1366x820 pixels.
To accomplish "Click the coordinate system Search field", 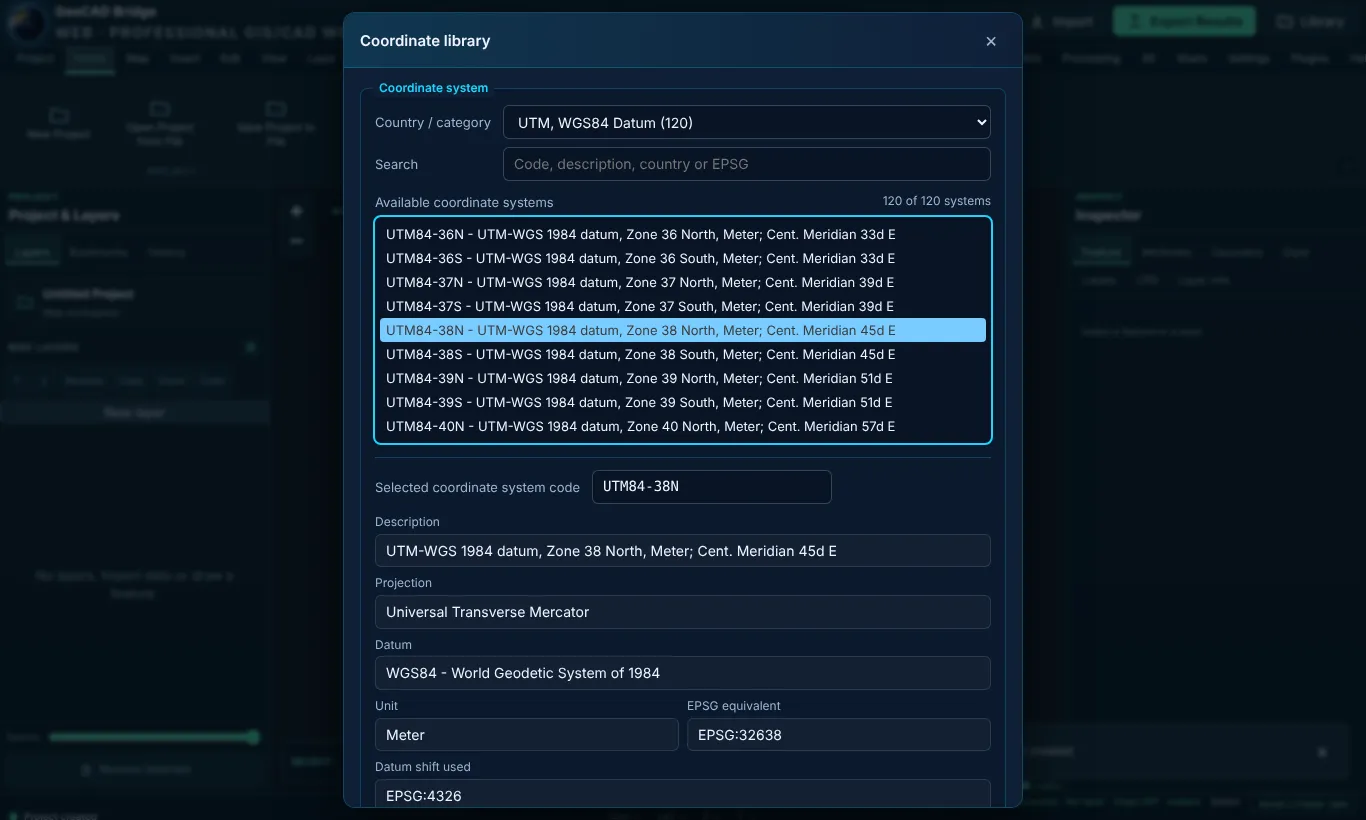I will pos(746,164).
